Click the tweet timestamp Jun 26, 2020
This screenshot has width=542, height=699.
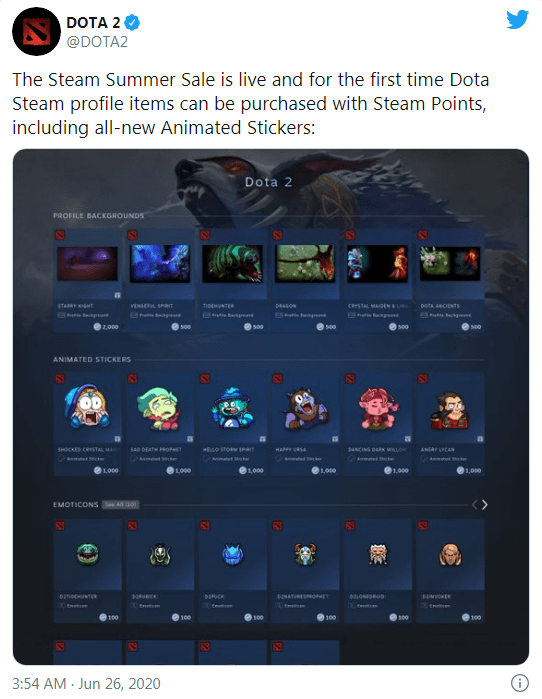coord(119,683)
